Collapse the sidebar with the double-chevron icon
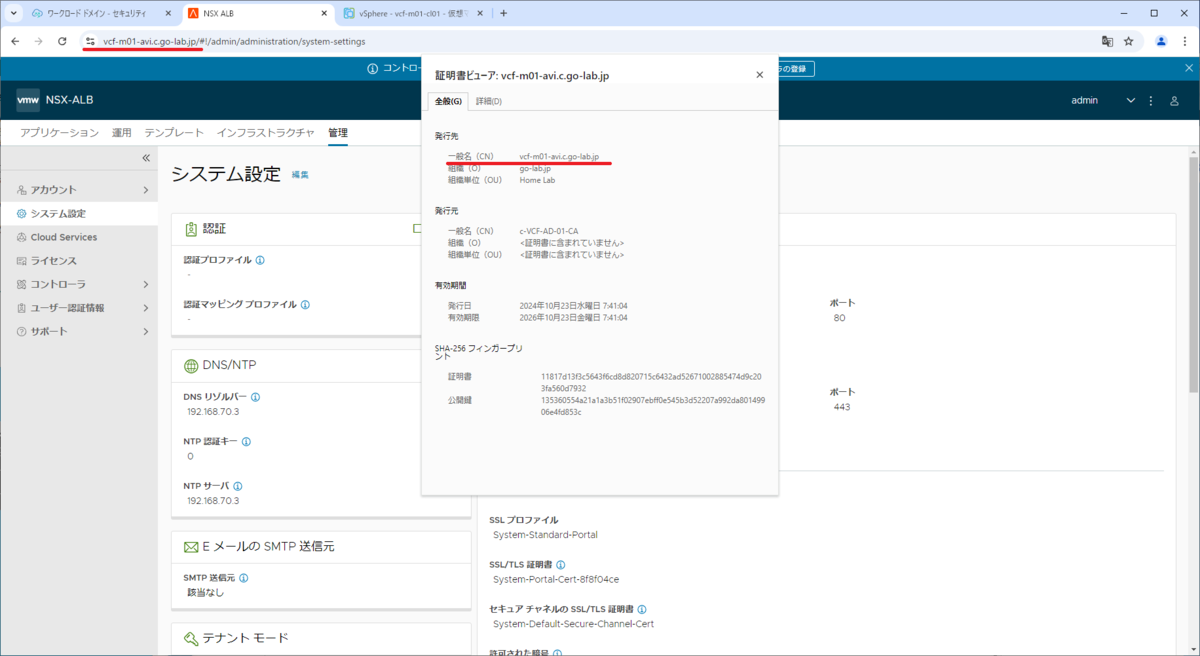Image resolution: width=1200 pixels, height=656 pixels. 145,158
